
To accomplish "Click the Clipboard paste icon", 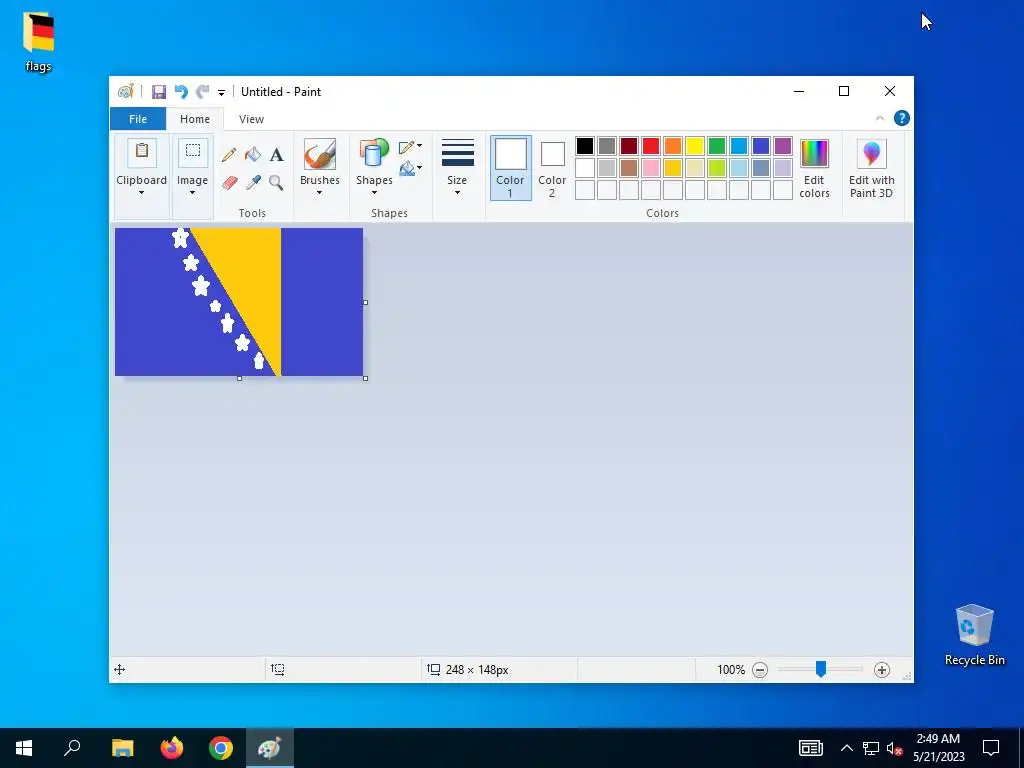I will point(142,152).
